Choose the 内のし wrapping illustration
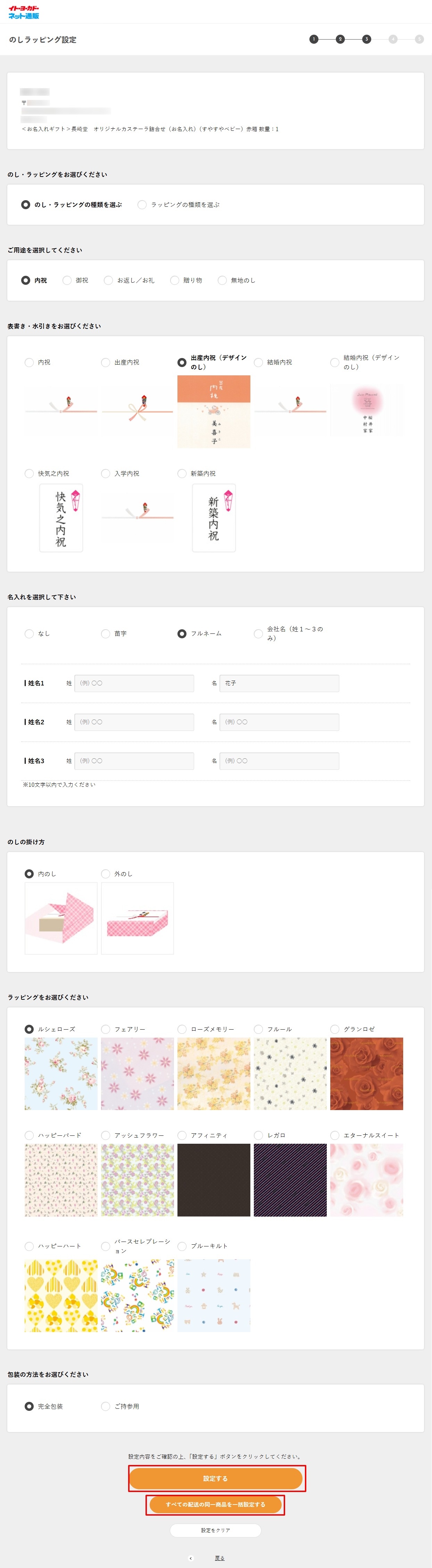The height and width of the screenshot is (1568, 432). click(x=61, y=918)
